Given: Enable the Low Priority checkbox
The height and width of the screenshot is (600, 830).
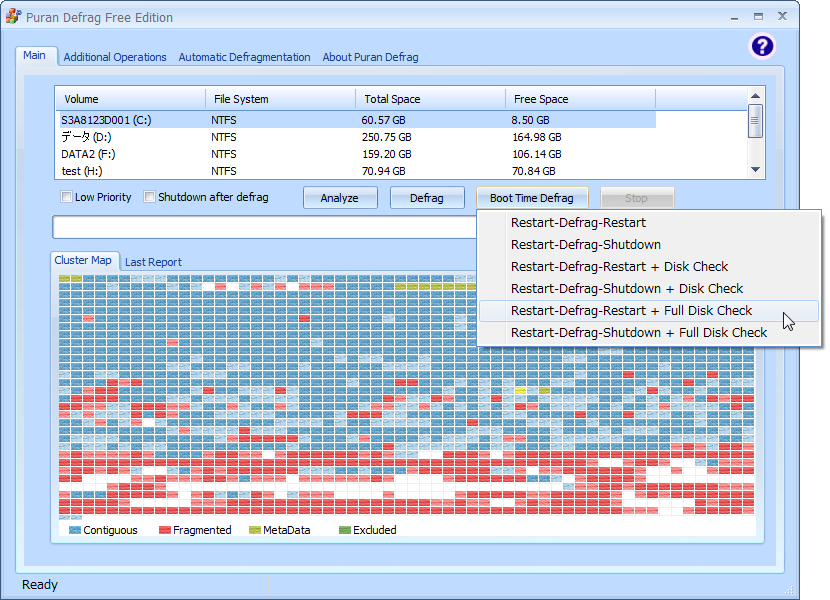Looking at the screenshot, I should click(x=66, y=197).
